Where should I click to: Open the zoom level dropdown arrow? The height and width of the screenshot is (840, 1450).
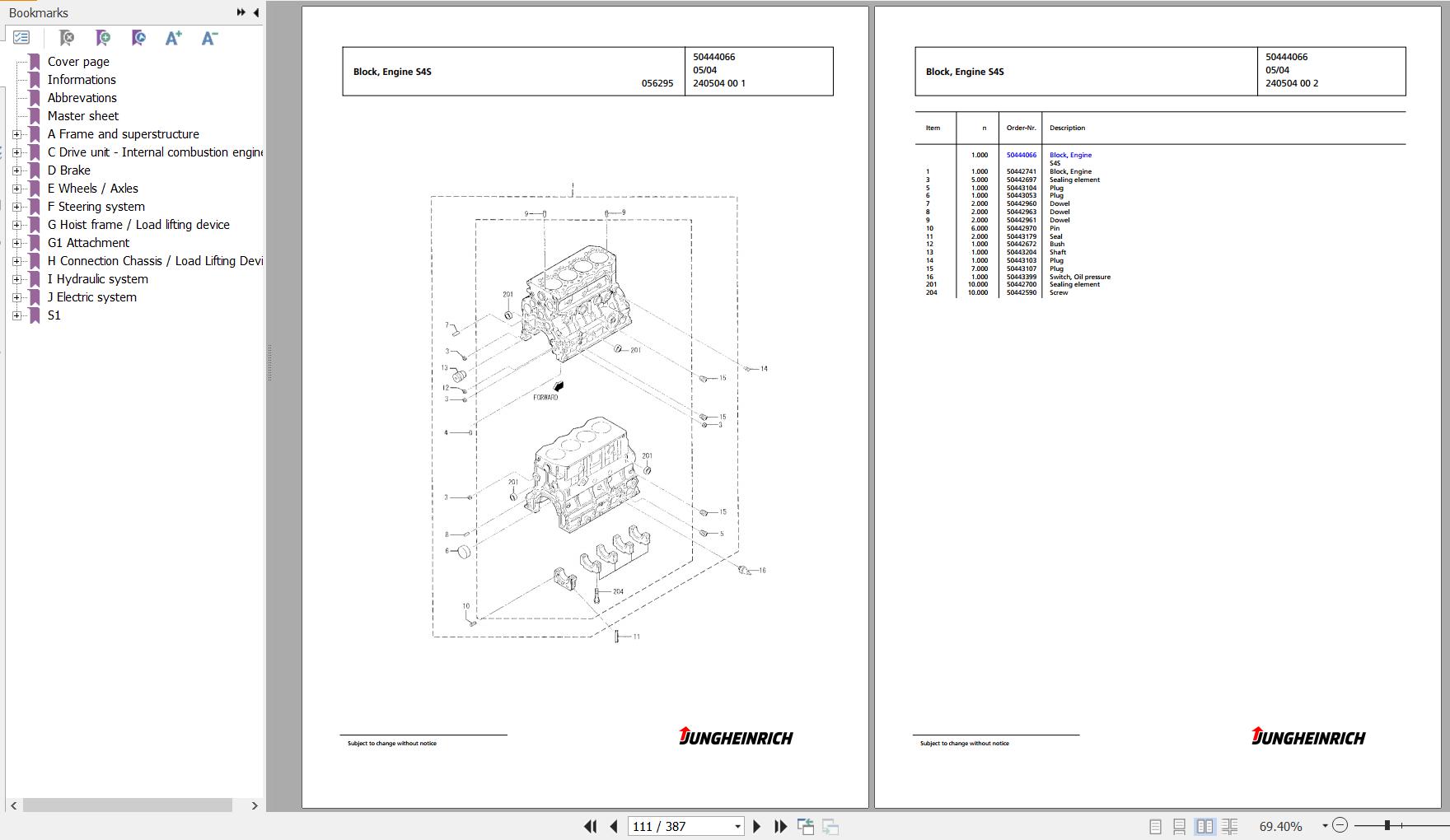(x=1325, y=825)
